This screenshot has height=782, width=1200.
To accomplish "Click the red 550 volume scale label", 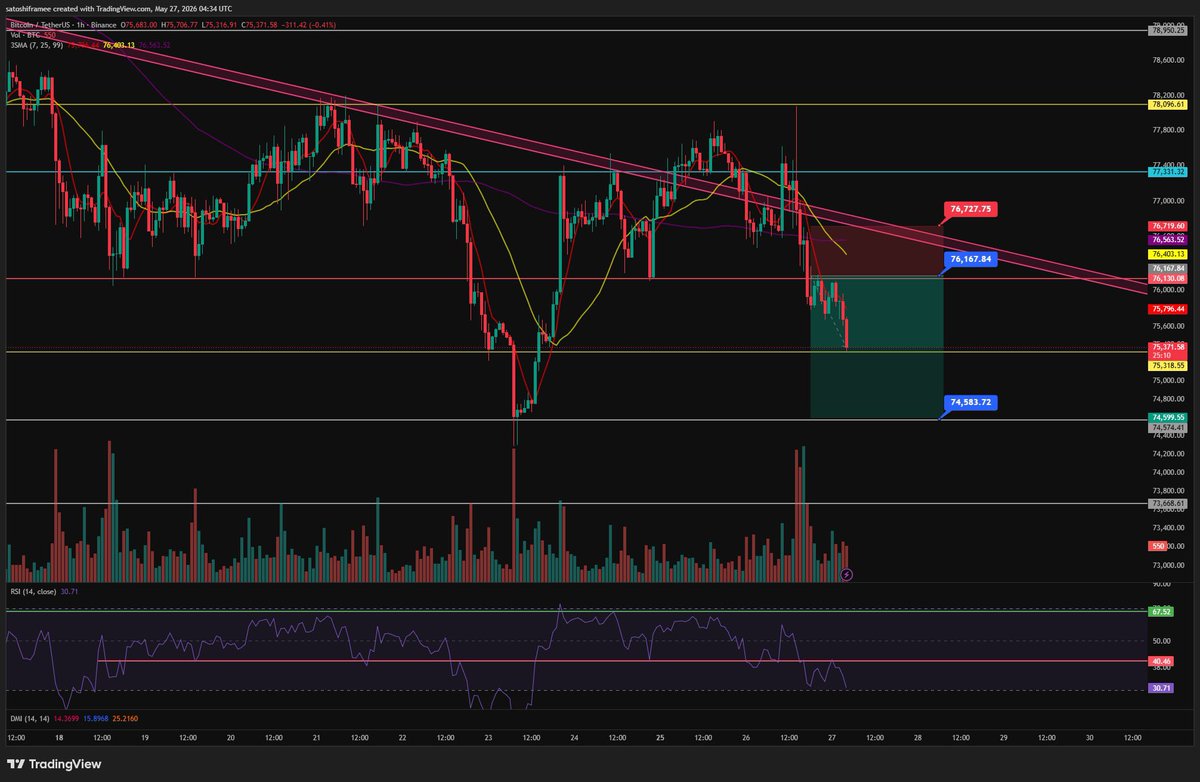I will (1158, 546).
